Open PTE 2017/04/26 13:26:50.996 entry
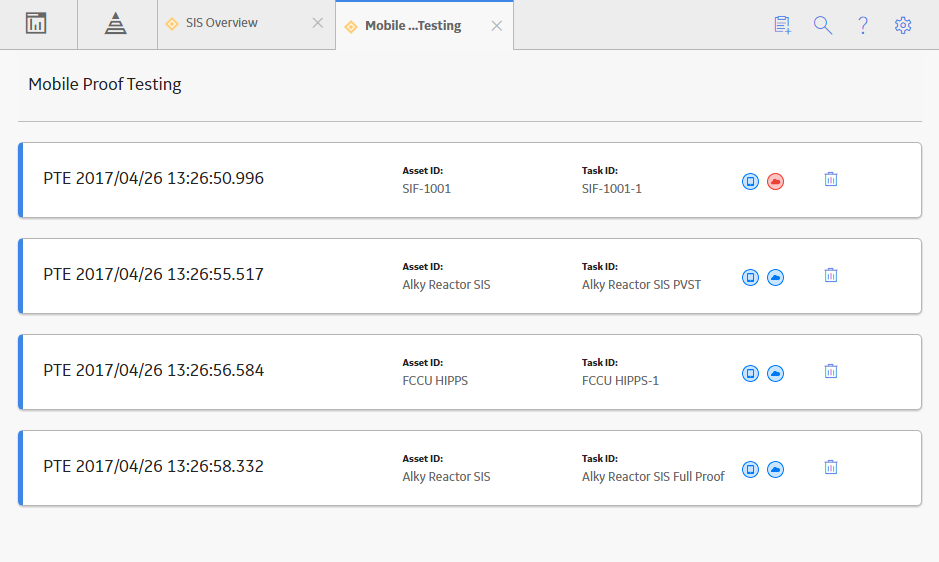This screenshot has height=562, width=939. tap(153, 179)
